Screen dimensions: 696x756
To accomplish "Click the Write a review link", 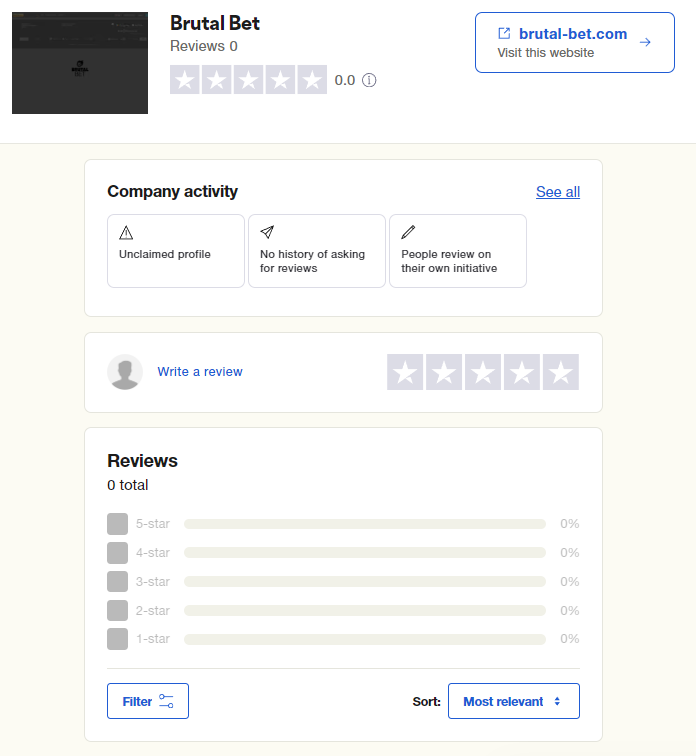I will (200, 372).
